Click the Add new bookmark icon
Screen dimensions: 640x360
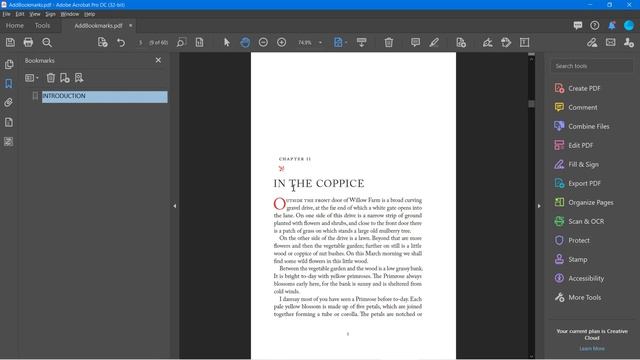64,78
